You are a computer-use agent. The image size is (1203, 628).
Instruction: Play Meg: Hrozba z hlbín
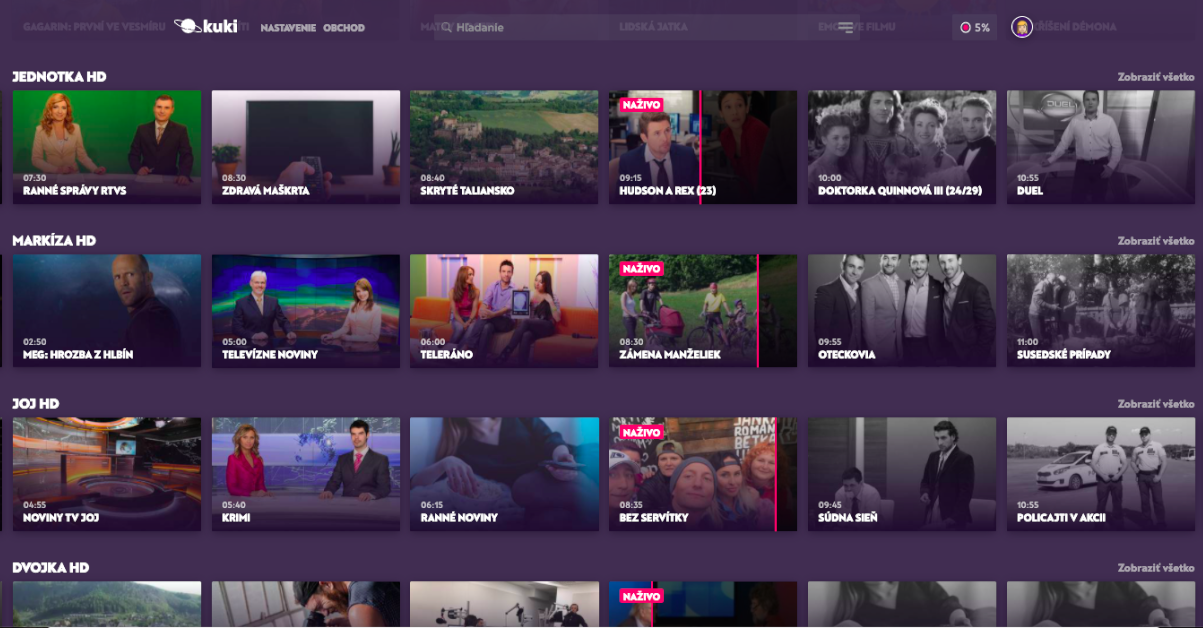107,311
